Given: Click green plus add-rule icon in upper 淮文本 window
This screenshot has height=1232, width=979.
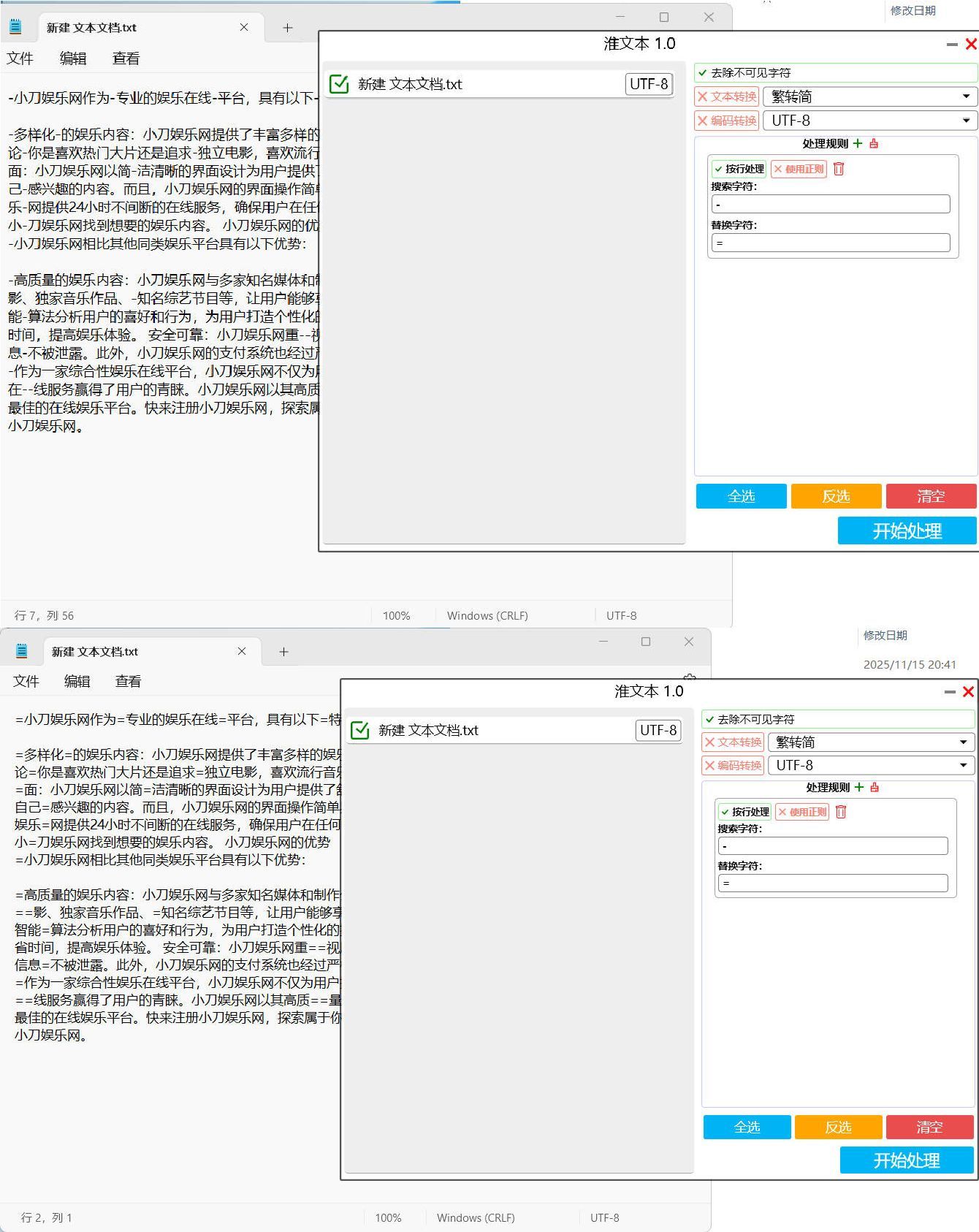Looking at the screenshot, I should pos(858,144).
